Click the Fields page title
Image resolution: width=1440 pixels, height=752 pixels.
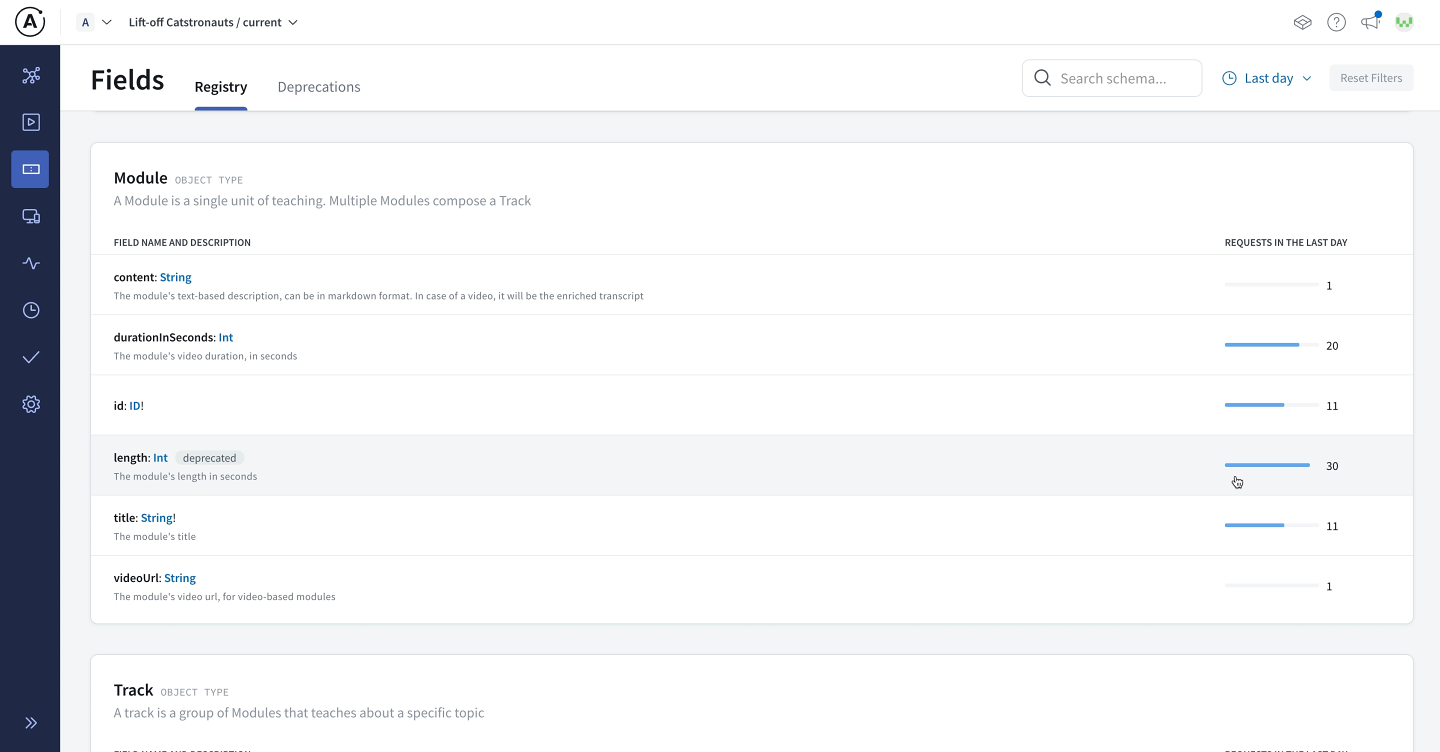(127, 80)
